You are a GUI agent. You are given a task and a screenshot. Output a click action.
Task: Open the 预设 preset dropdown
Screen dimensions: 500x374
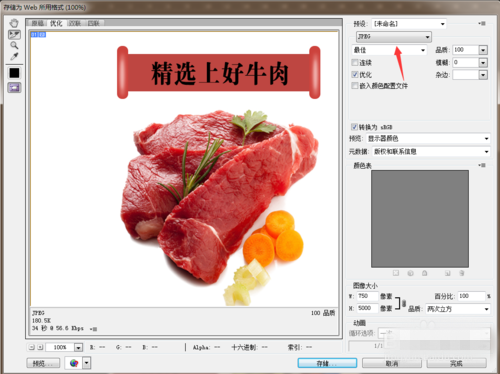click(409, 24)
